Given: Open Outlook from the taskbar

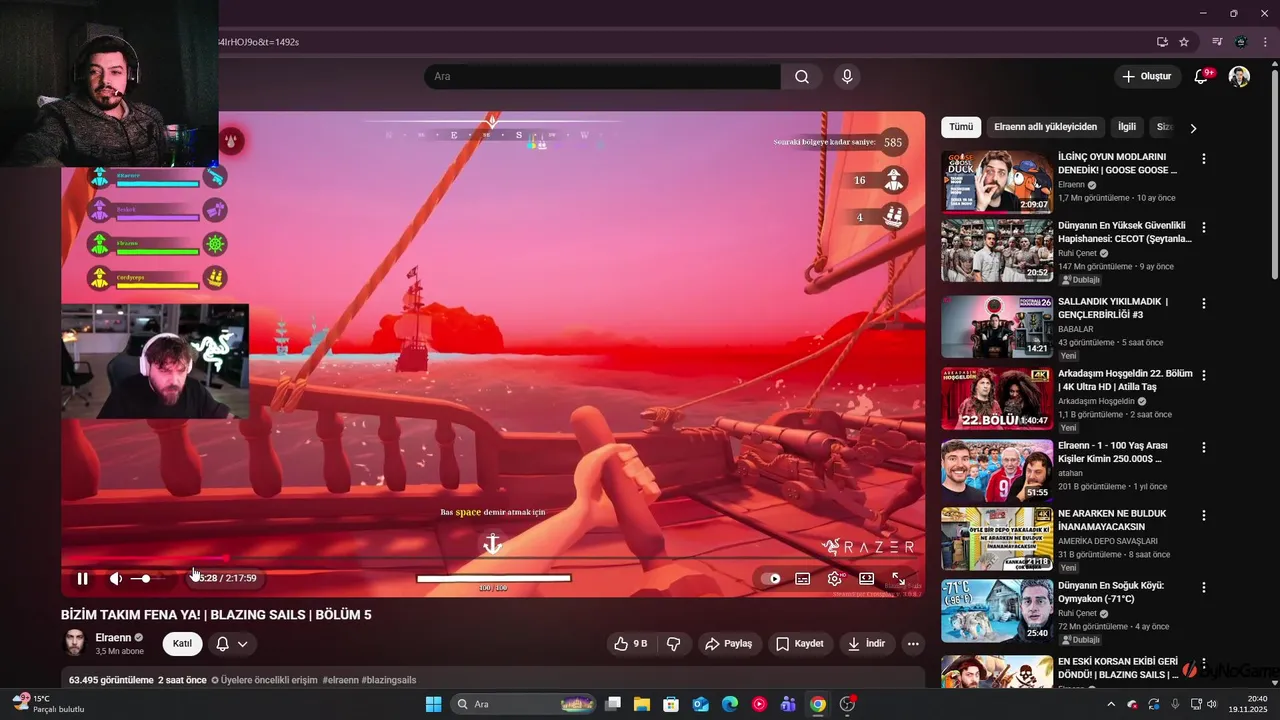Looking at the screenshot, I should tap(700, 704).
